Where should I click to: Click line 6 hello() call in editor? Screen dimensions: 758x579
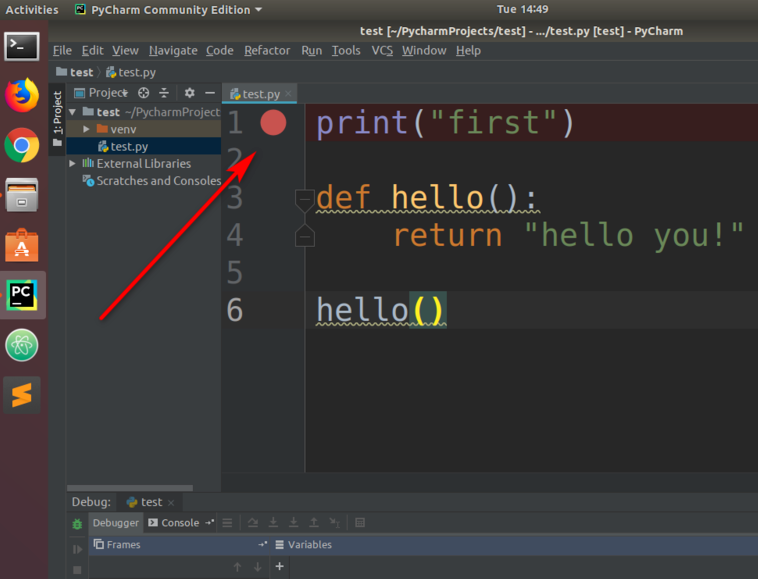click(x=380, y=310)
